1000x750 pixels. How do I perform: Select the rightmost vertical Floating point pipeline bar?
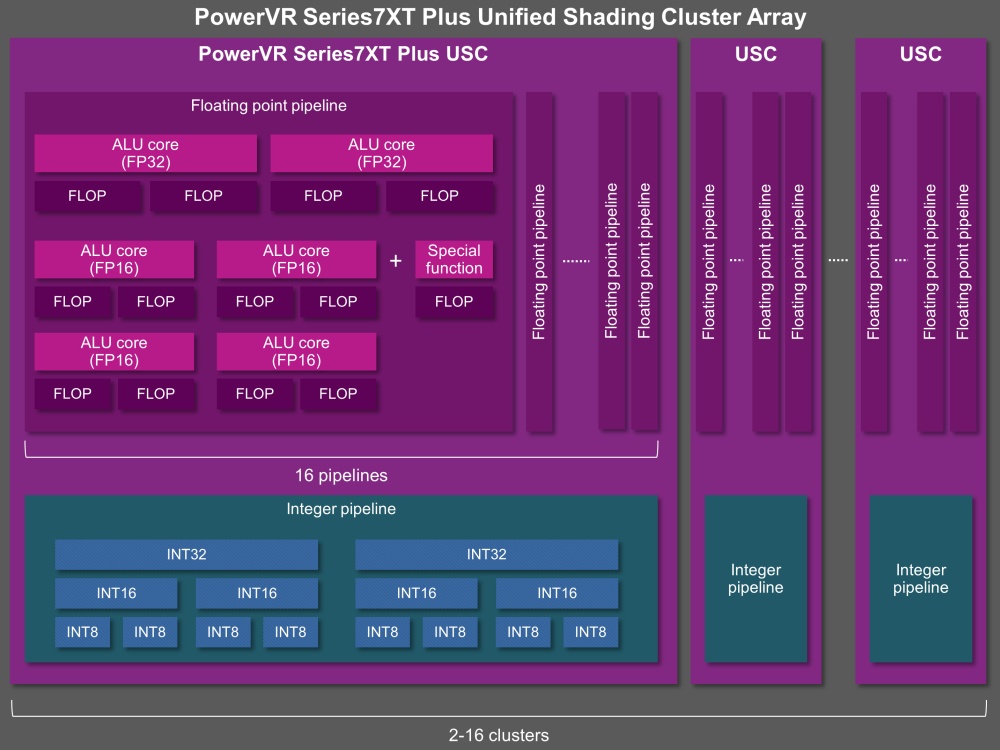pos(963,261)
